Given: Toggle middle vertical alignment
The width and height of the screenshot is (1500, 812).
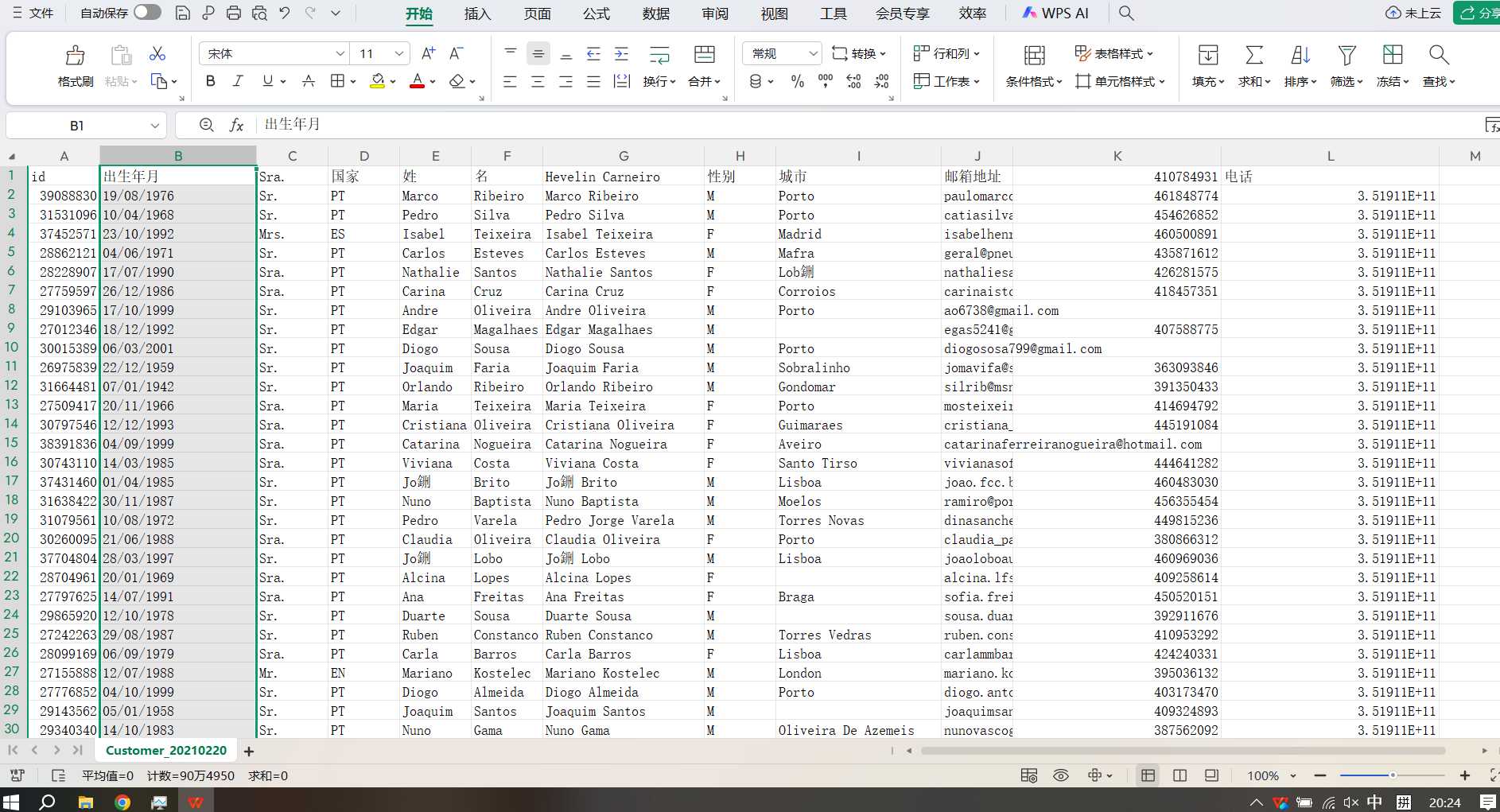Looking at the screenshot, I should (x=538, y=53).
